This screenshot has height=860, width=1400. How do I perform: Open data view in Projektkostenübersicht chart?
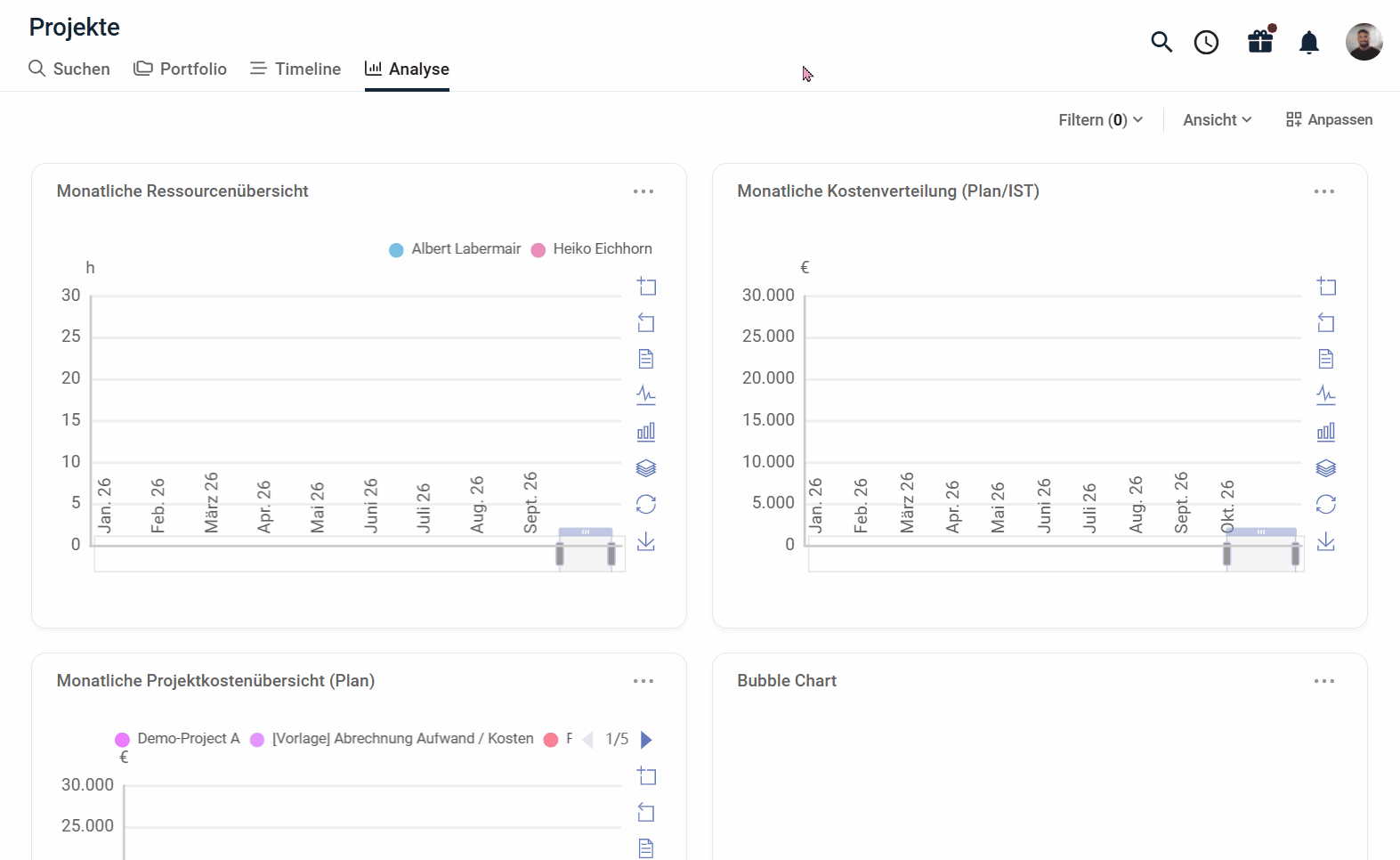tap(646, 848)
